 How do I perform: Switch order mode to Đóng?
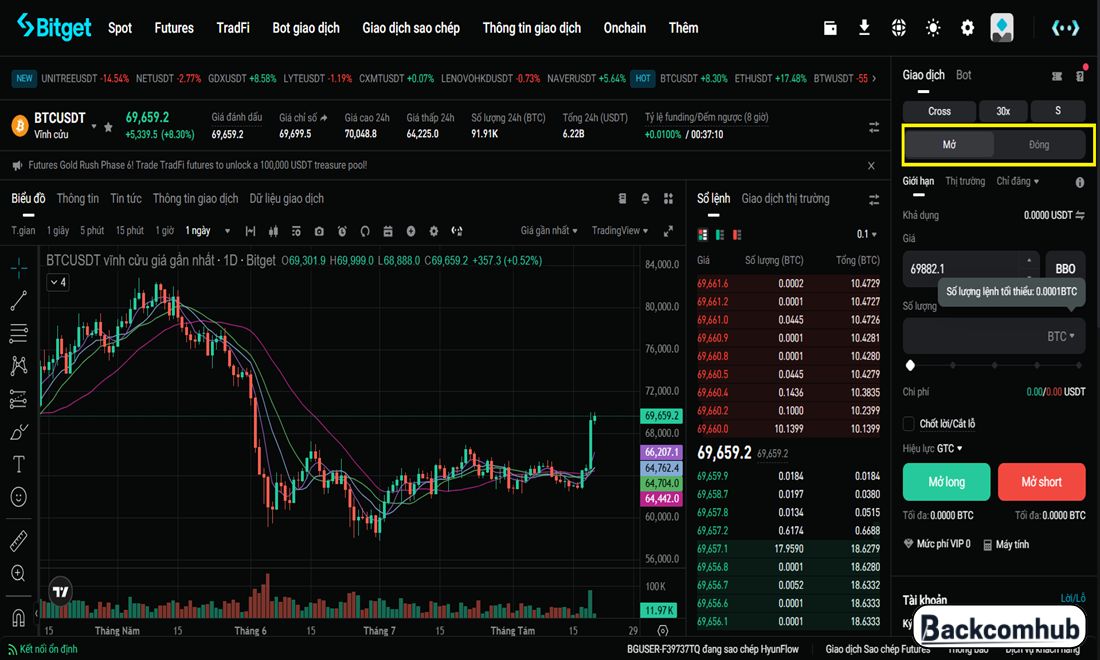click(x=1039, y=144)
